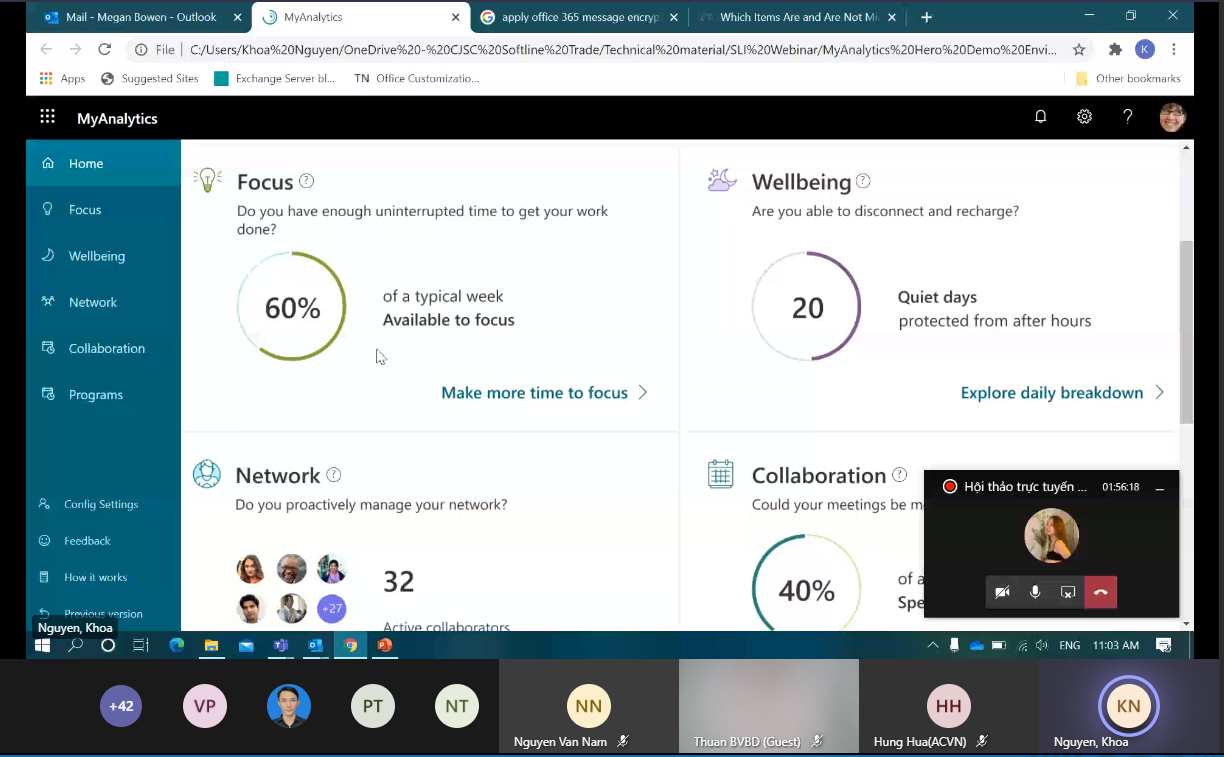Screen dimensions: 1224x757
Task: Open Config Settings in the sidebar
Action: [103, 504]
